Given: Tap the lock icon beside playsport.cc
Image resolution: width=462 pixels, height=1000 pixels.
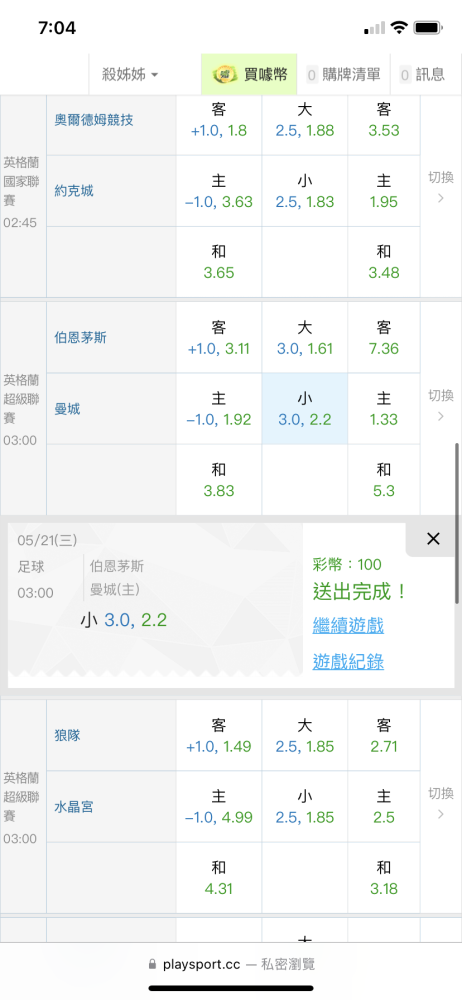Looking at the screenshot, I should tap(152, 964).
